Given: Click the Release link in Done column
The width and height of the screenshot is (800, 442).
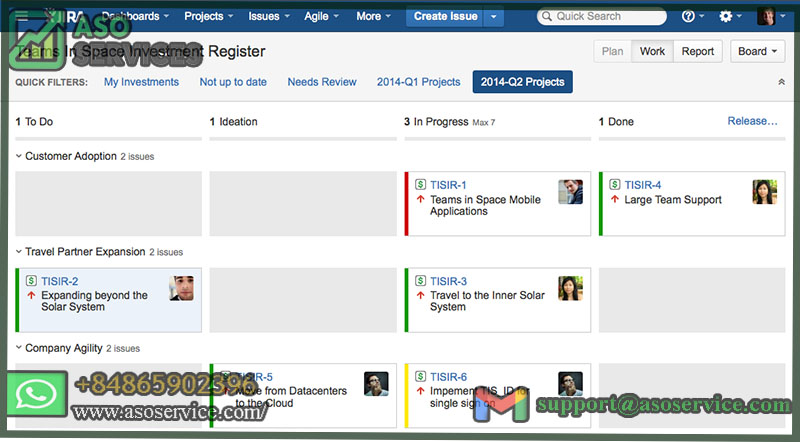Looking at the screenshot, I should point(752,121).
